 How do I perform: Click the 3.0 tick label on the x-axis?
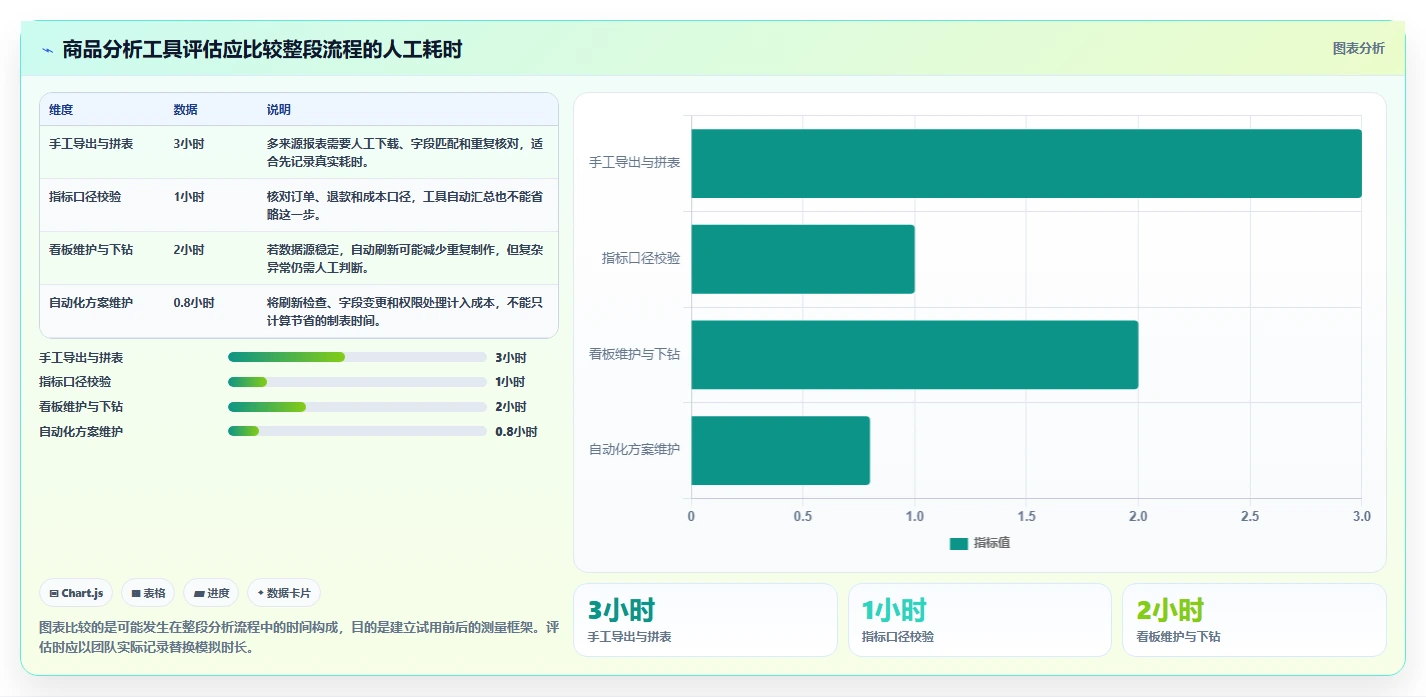pyautogui.click(x=1361, y=517)
